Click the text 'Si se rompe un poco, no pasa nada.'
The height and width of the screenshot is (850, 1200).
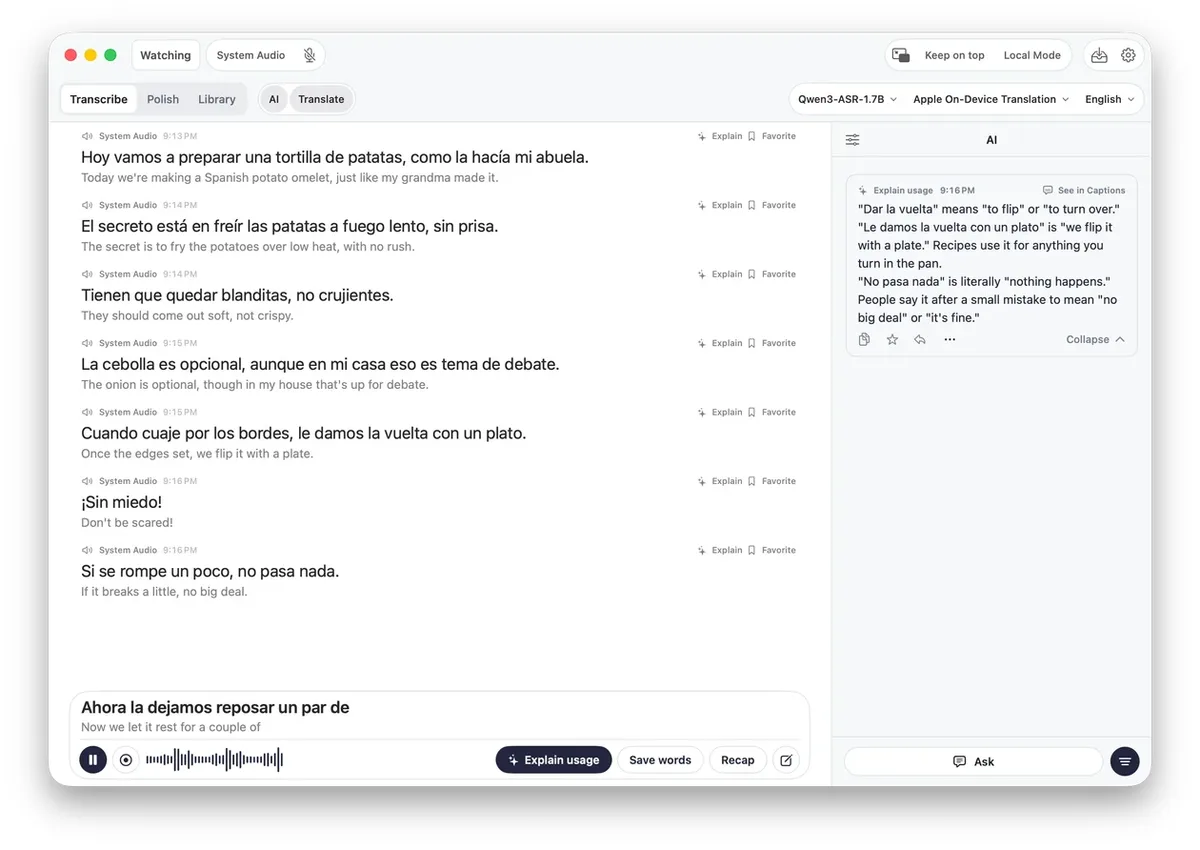[210, 572]
